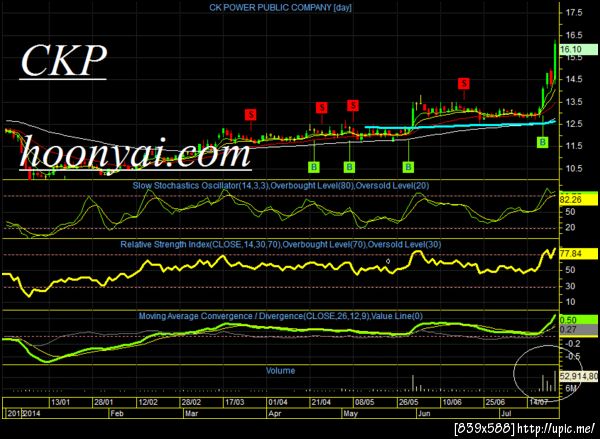Screen dimensions: 600x439
Task: Select the red S sell marker in early May
Action: (x=353, y=105)
